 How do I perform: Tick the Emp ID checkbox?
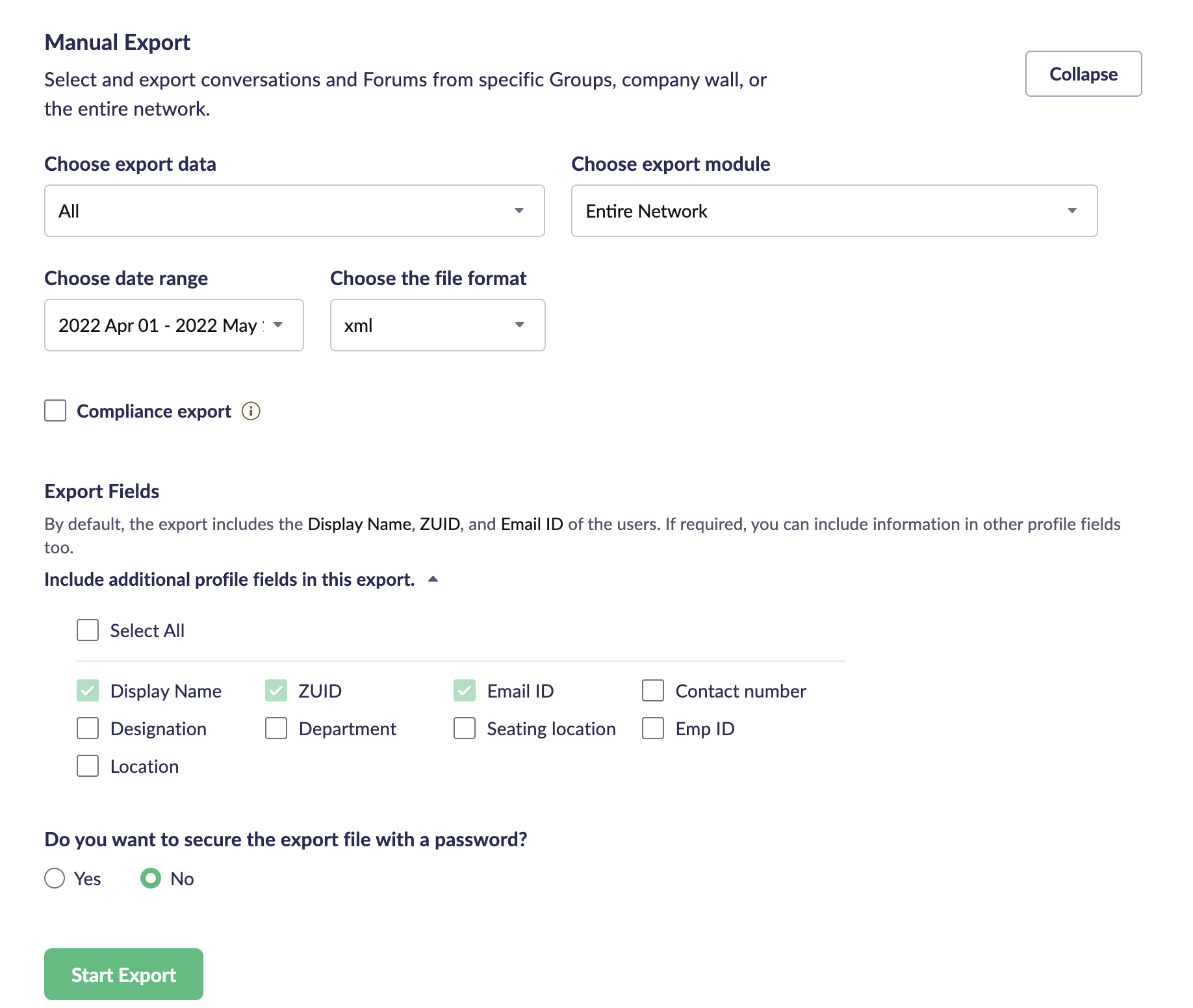[652, 728]
